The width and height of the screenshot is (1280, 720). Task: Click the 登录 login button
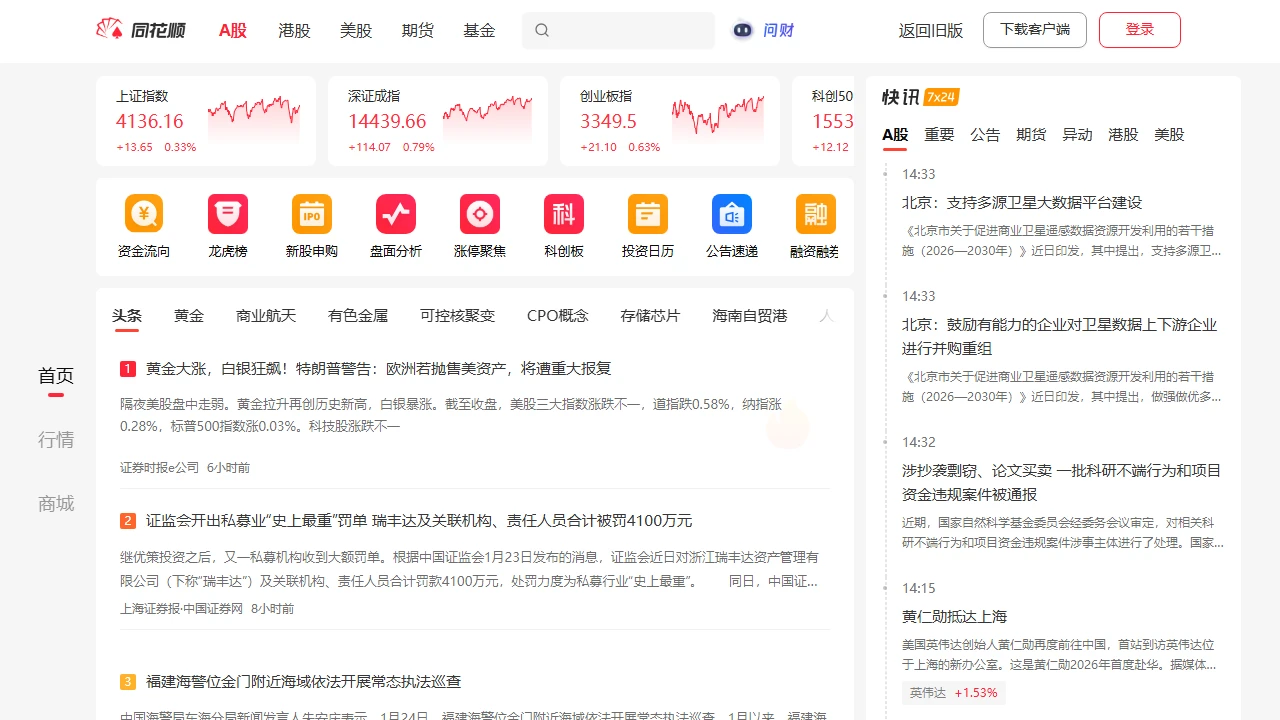[1139, 30]
